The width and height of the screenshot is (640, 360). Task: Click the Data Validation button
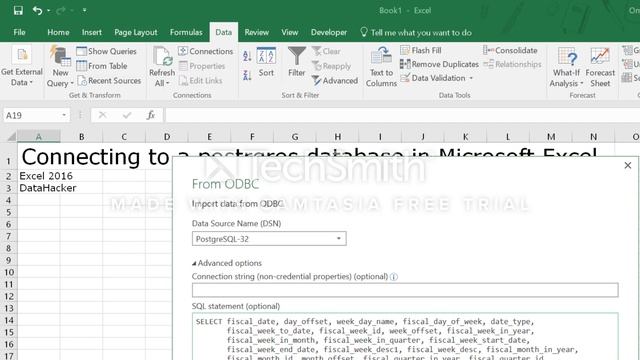[x=433, y=78]
